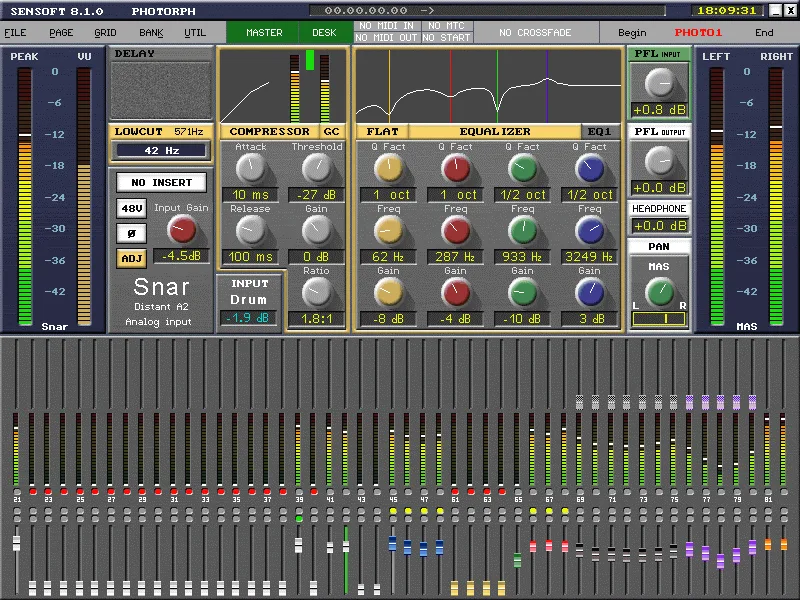Click the NO INSERT button

click(162, 182)
